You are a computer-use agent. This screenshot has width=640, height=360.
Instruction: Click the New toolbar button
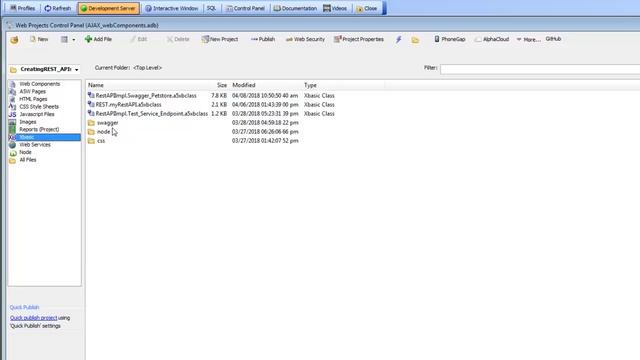(x=39, y=39)
